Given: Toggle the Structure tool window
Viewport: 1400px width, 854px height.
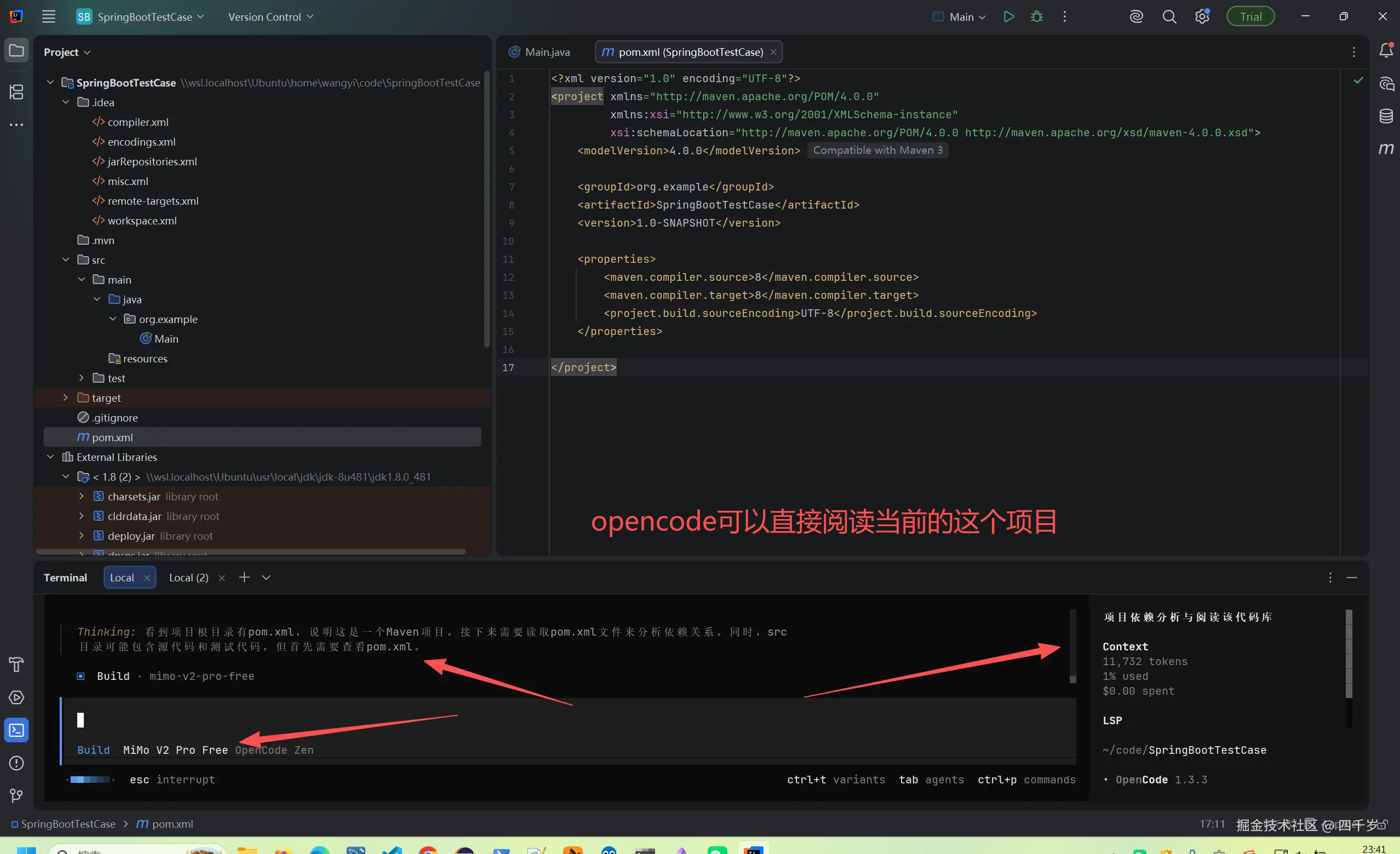Looking at the screenshot, I should pyautogui.click(x=16, y=92).
